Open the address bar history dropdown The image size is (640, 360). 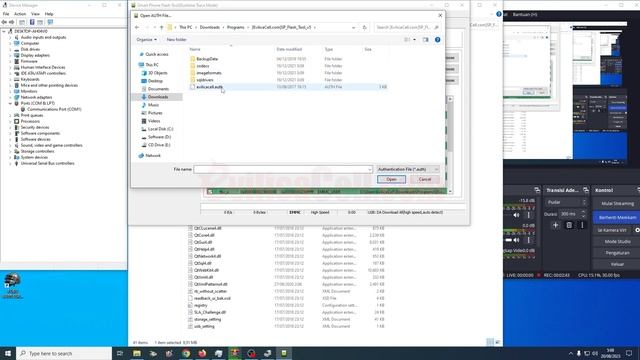[353, 27]
